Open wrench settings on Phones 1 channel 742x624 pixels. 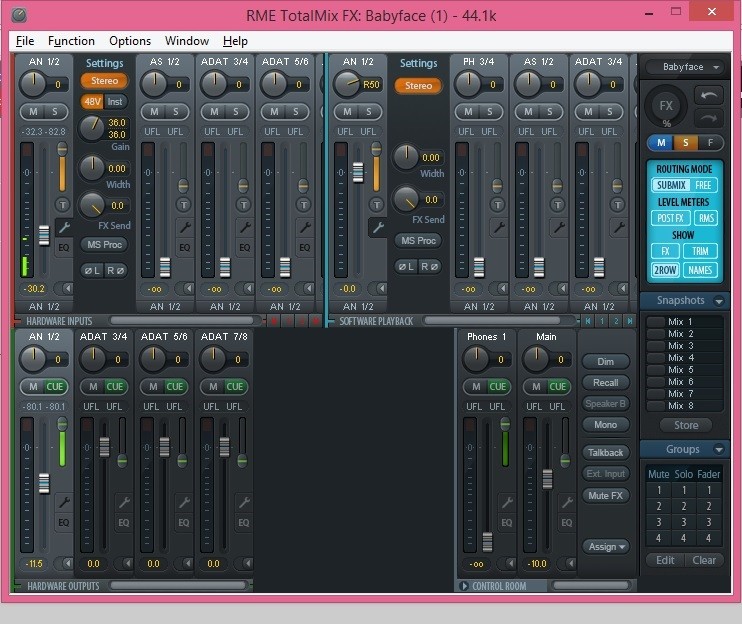(507, 502)
